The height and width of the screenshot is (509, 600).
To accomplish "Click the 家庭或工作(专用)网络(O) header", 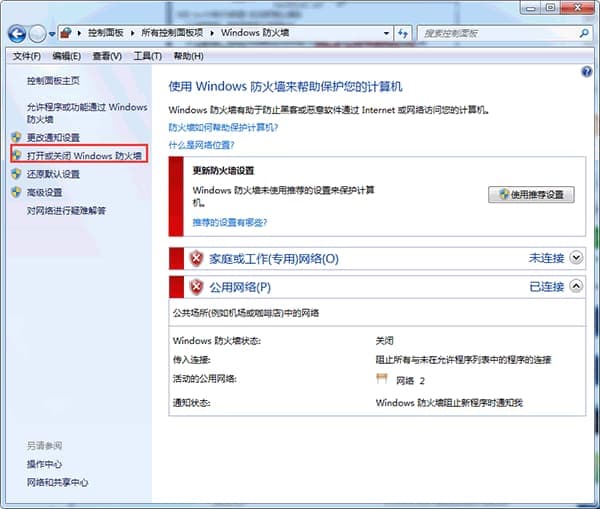I will pyautogui.click(x=274, y=259).
